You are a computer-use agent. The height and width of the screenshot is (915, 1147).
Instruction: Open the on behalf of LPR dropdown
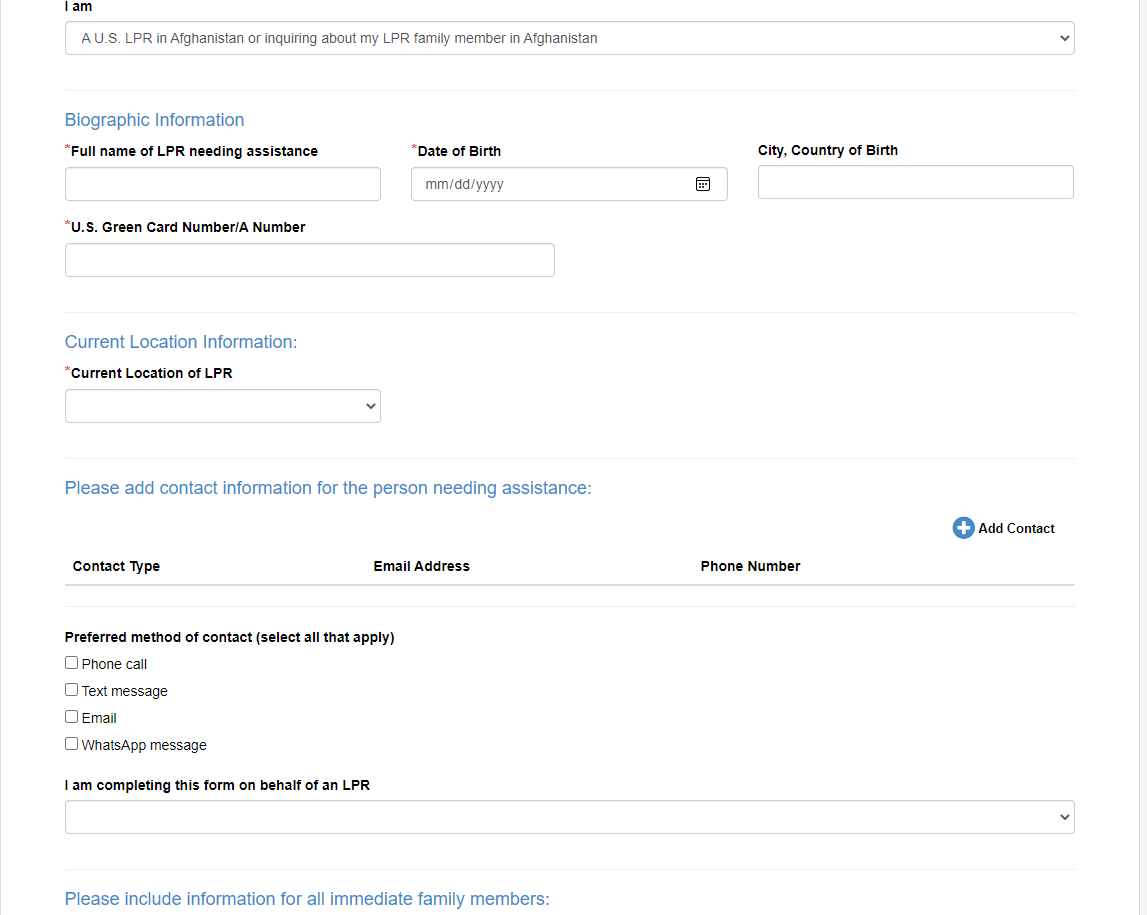pyautogui.click(x=569, y=817)
